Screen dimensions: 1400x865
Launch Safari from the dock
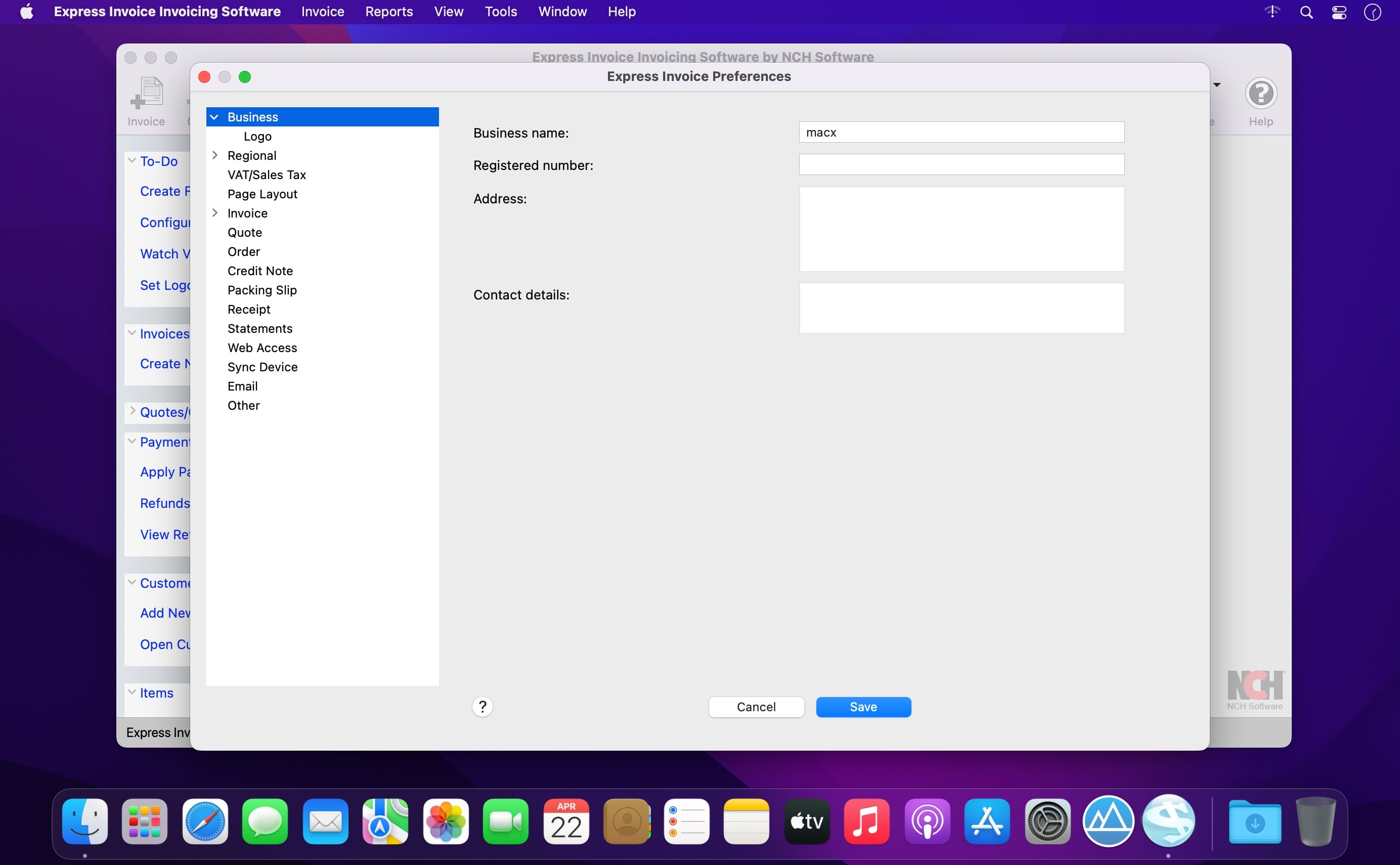[205, 821]
